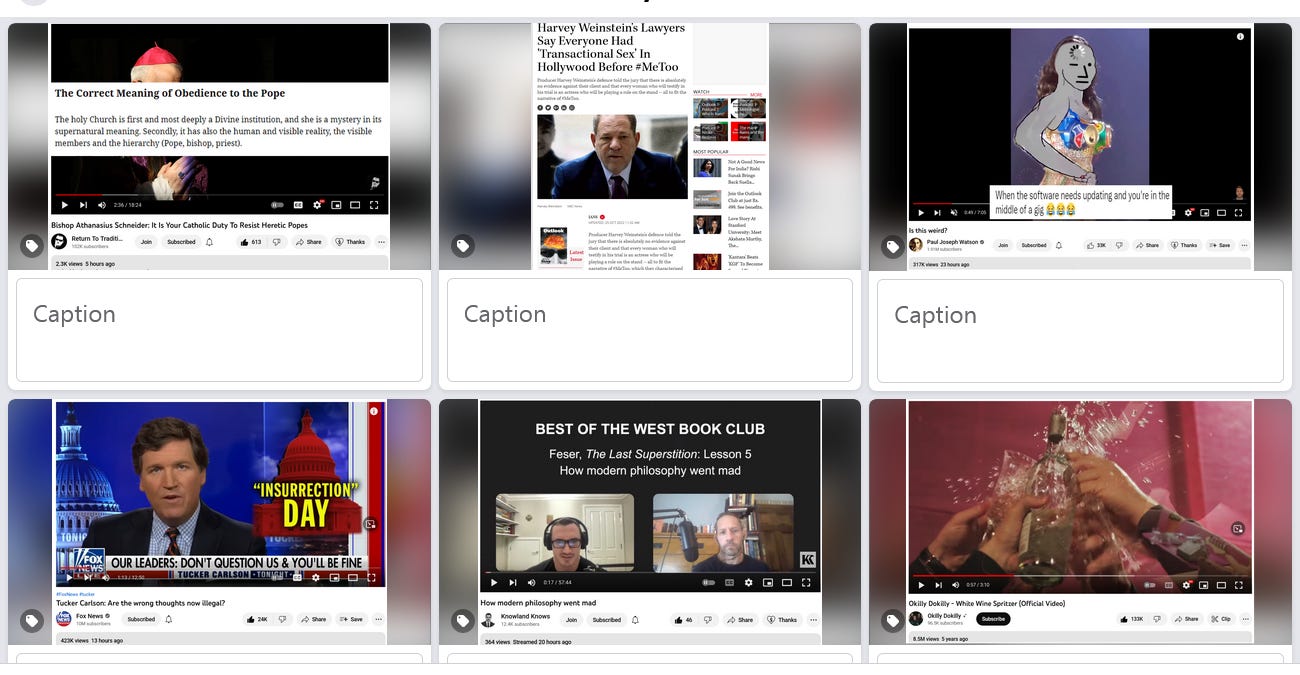This screenshot has height=675, width=1300.
Task: Open the 'software needs updating' video screenshot
Action: [1080, 147]
